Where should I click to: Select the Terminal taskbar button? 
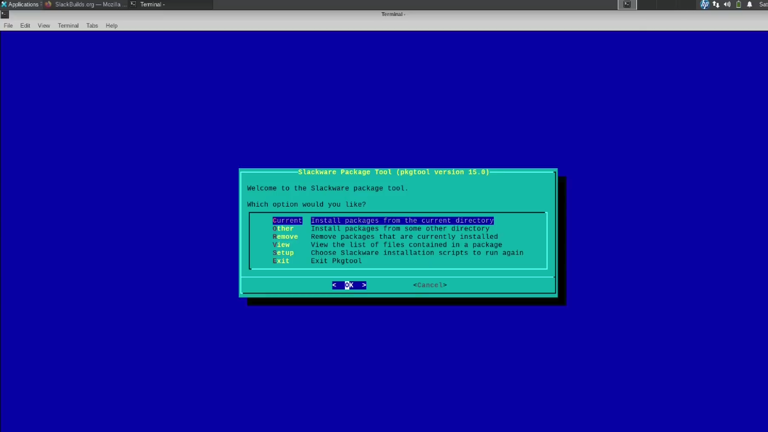click(x=170, y=4)
